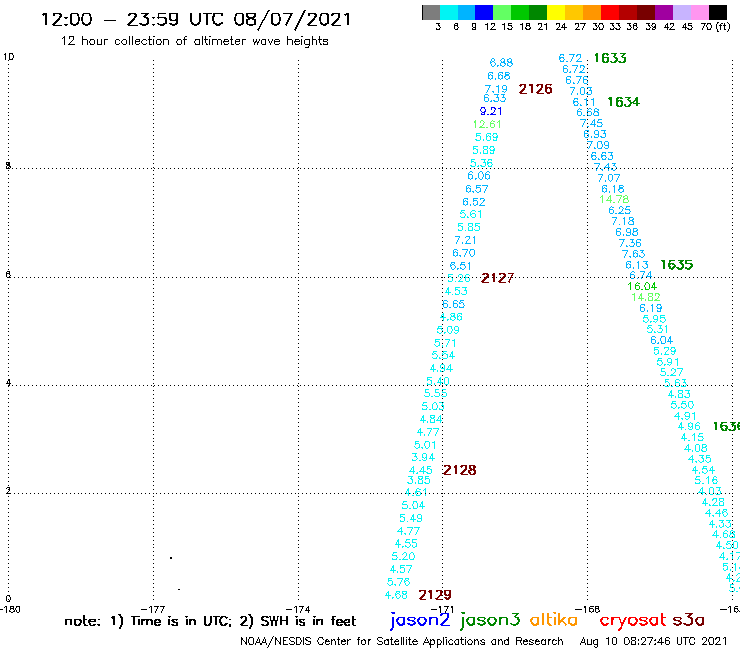
Task: Click the wave height value 7.45
Action: [x=591, y=123]
